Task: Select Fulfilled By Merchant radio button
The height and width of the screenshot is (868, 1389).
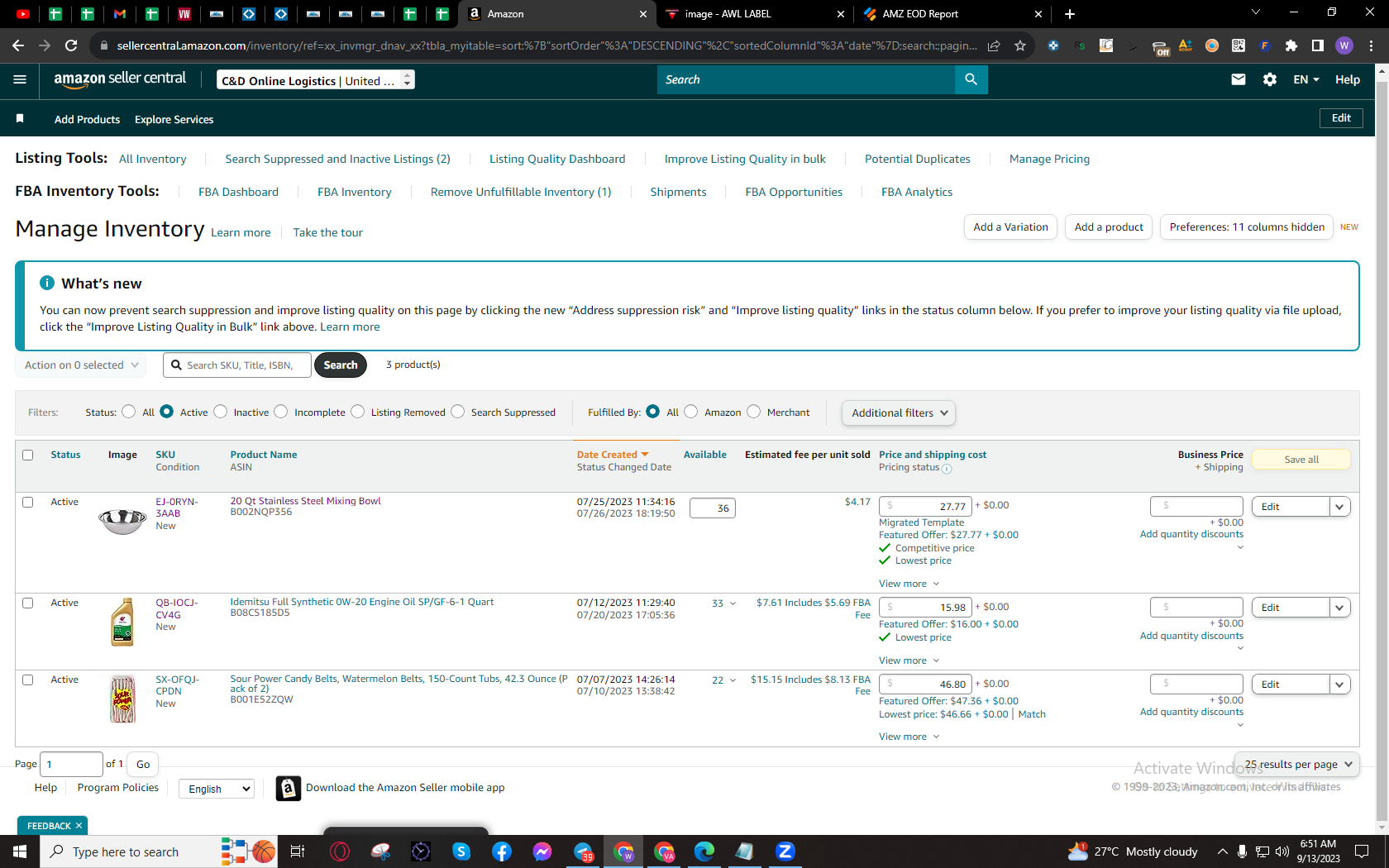Action: [753, 412]
